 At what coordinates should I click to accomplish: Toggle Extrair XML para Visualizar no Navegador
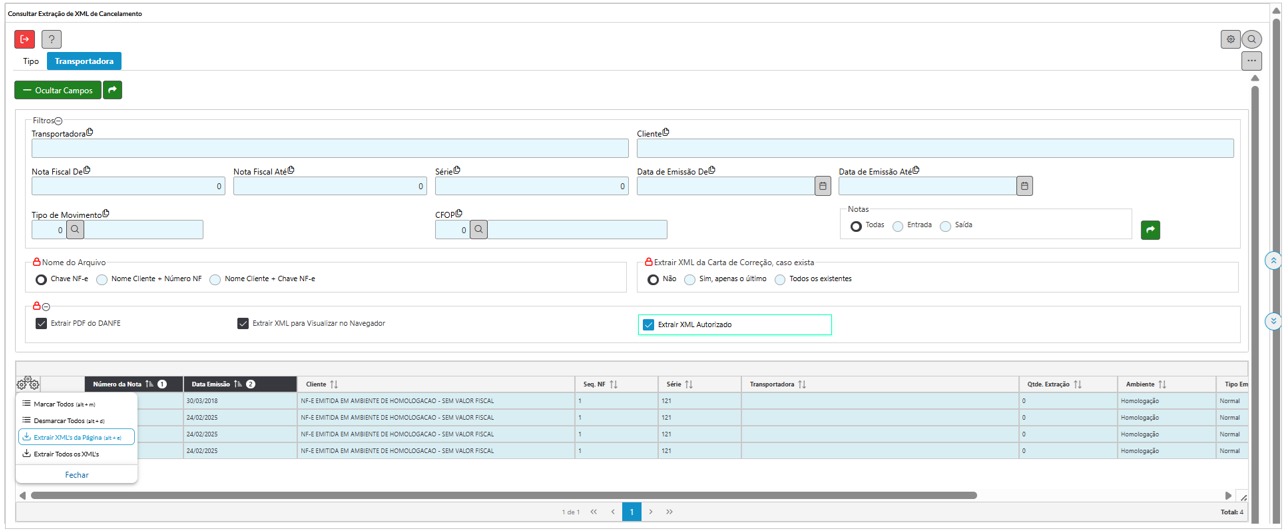[243, 324]
